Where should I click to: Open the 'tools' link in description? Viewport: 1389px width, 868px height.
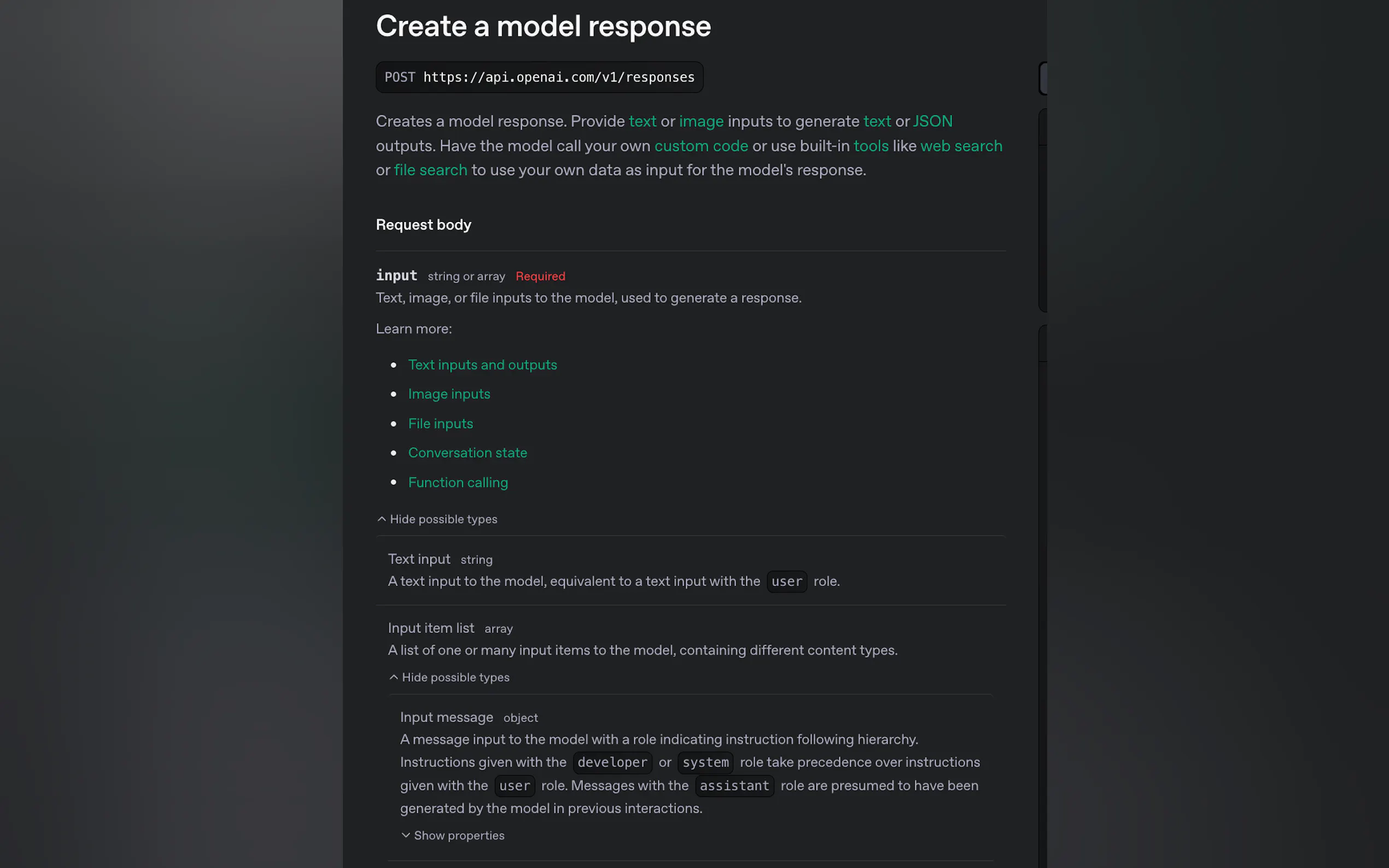871,146
